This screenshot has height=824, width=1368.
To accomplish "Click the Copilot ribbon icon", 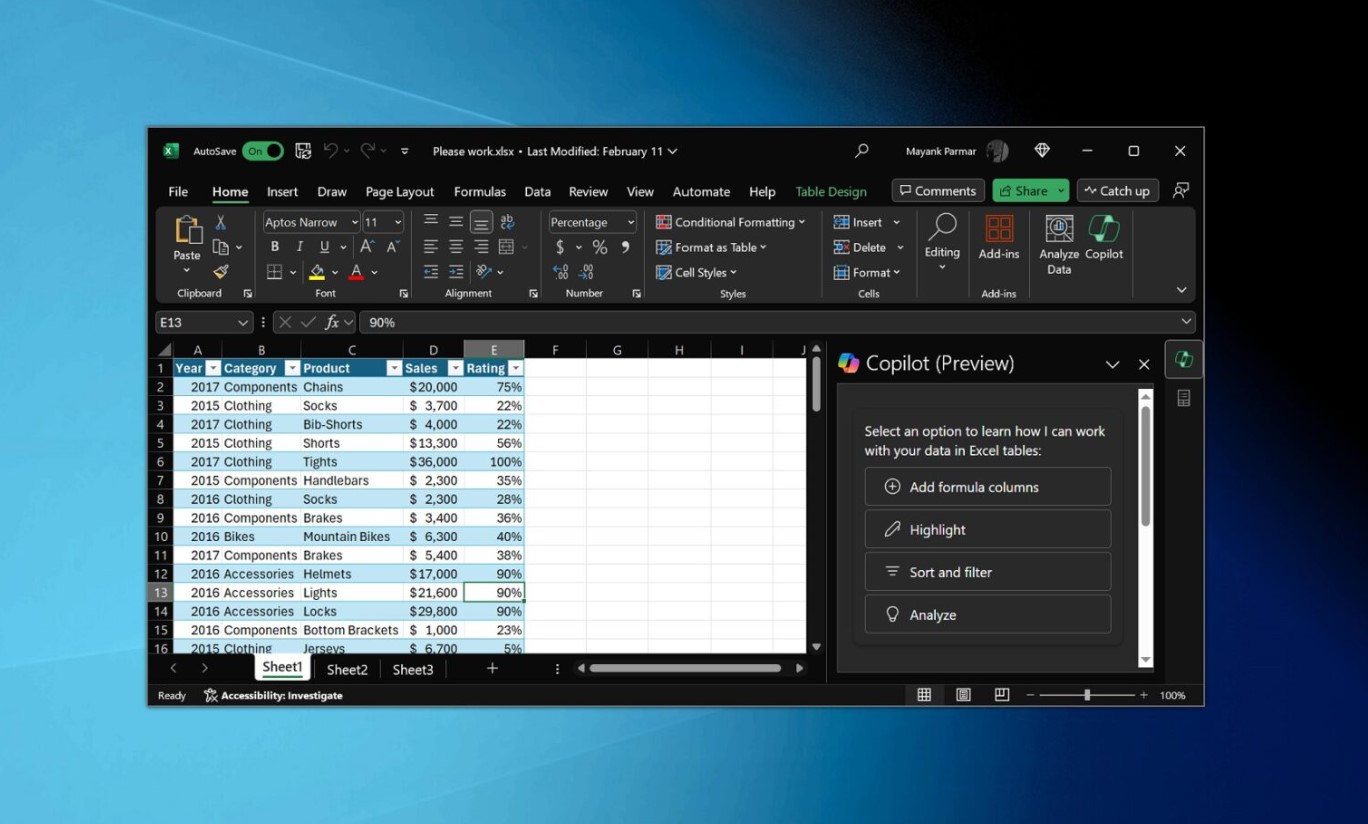I will [1104, 237].
